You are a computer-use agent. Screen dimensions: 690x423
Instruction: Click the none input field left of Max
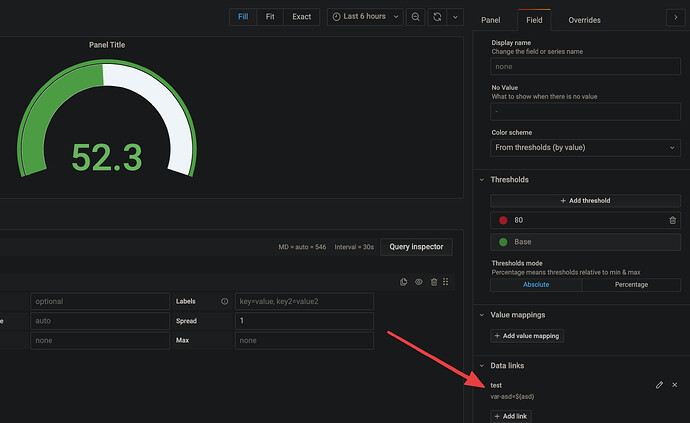click(x=100, y=341)
